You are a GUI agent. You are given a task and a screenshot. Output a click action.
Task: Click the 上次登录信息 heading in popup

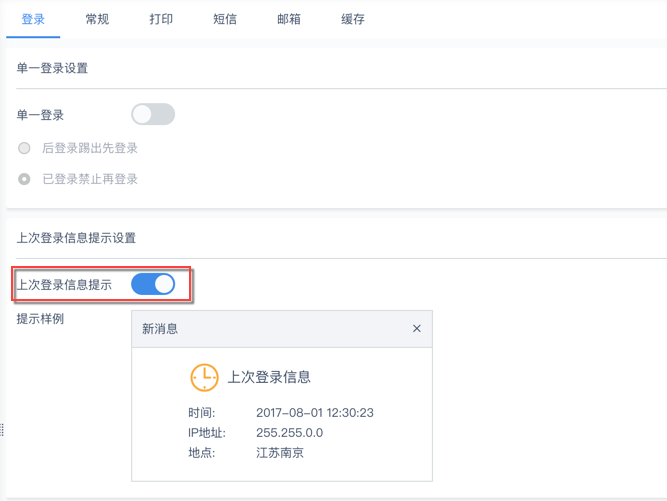(x=269, y=377)
